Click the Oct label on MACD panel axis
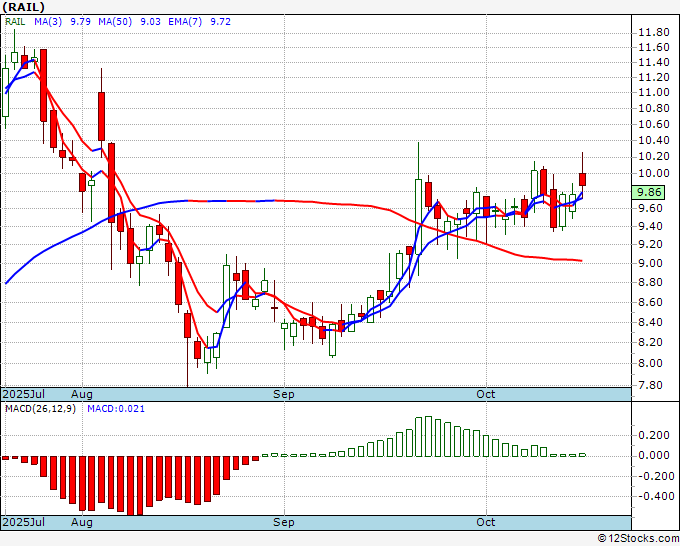Image resolution: width=680 pixels, height=546 pixels. (x=485, y=522)
